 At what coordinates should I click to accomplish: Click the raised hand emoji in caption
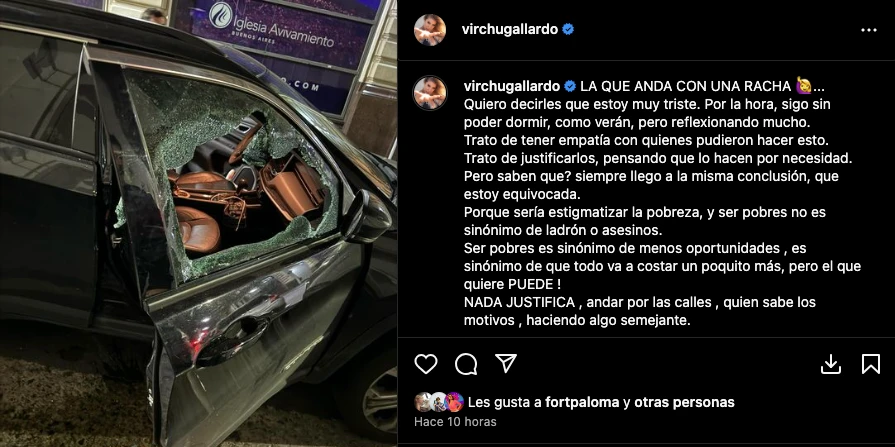pyautogui.click(x=803, y=86)
